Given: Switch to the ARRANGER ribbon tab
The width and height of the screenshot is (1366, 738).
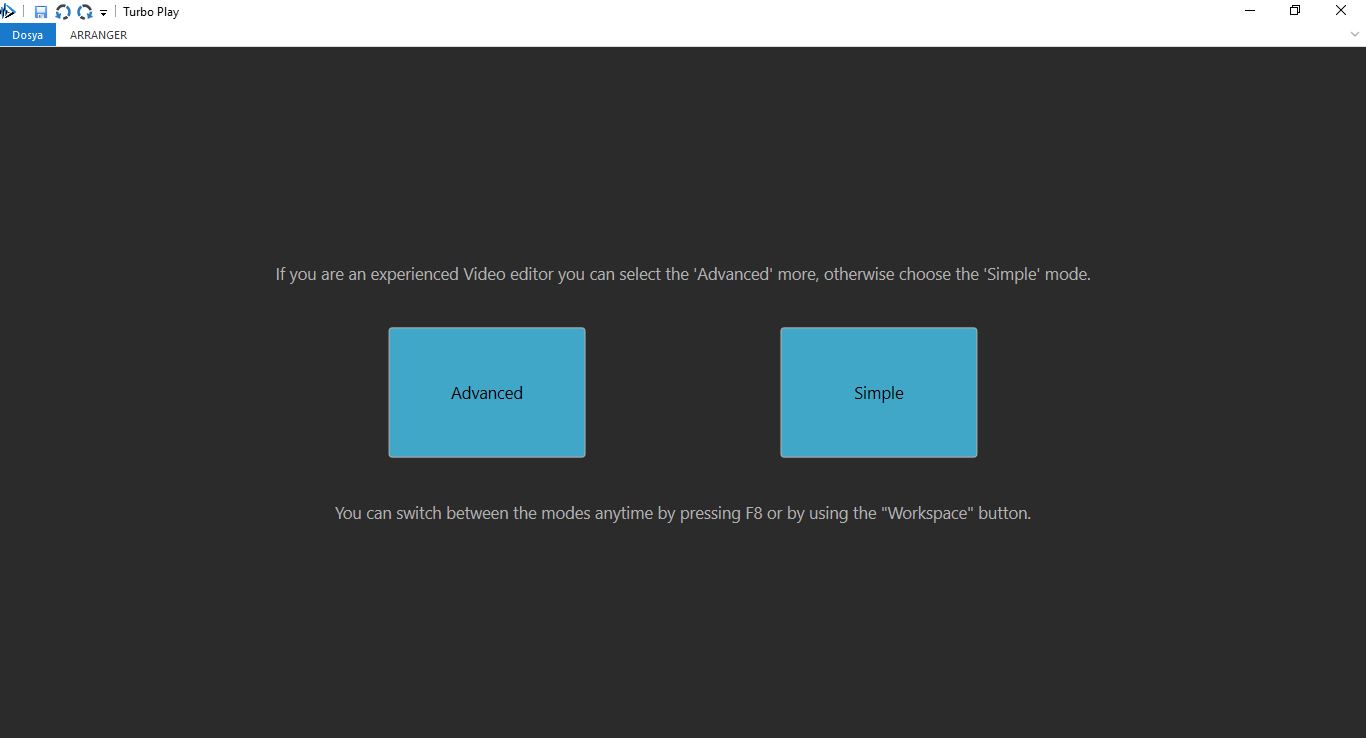Looking at the screenshot, I should [98, 35].
